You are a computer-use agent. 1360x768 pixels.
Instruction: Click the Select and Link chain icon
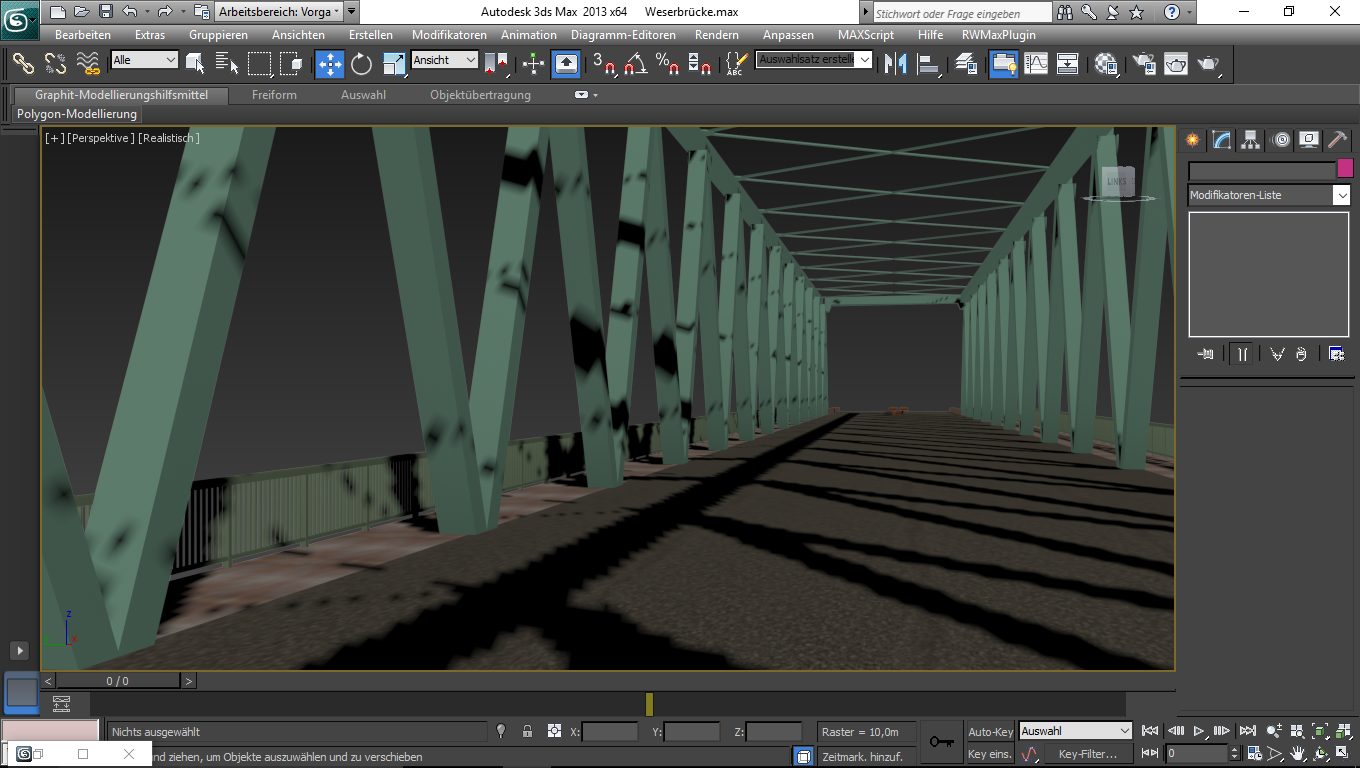point(23,64)
